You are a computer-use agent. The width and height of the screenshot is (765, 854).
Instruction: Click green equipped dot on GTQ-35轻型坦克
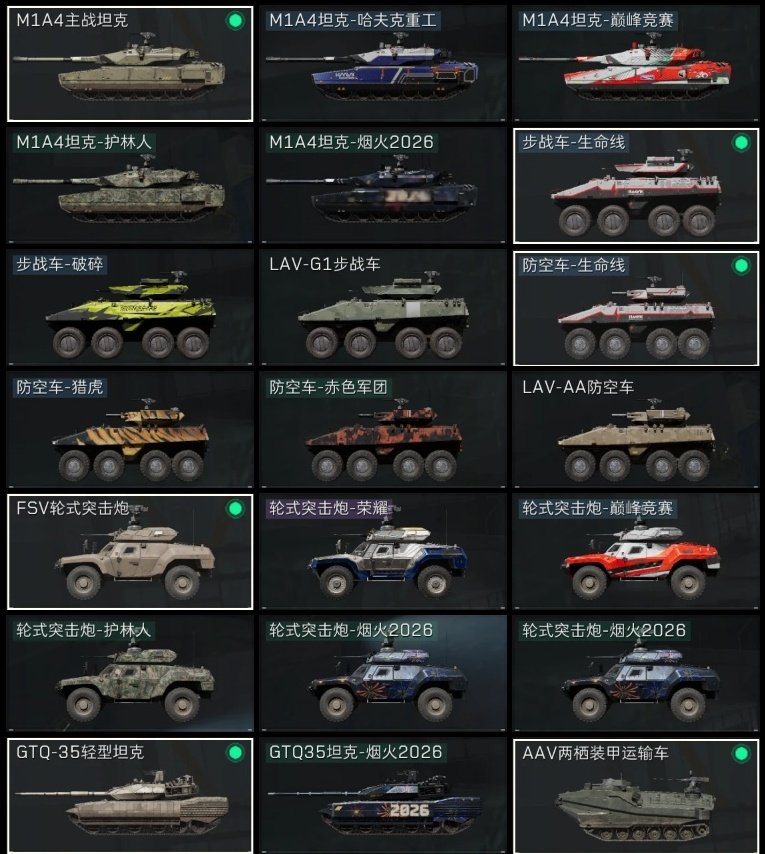point(235,753)
